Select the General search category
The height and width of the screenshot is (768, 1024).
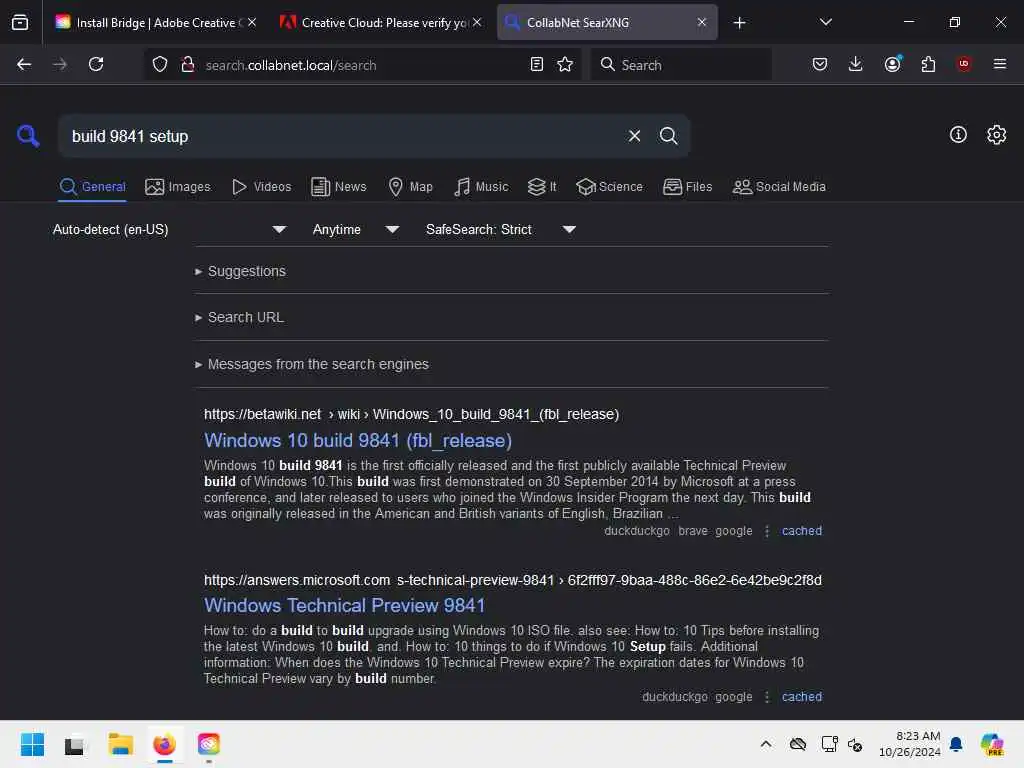coord(92,187)
